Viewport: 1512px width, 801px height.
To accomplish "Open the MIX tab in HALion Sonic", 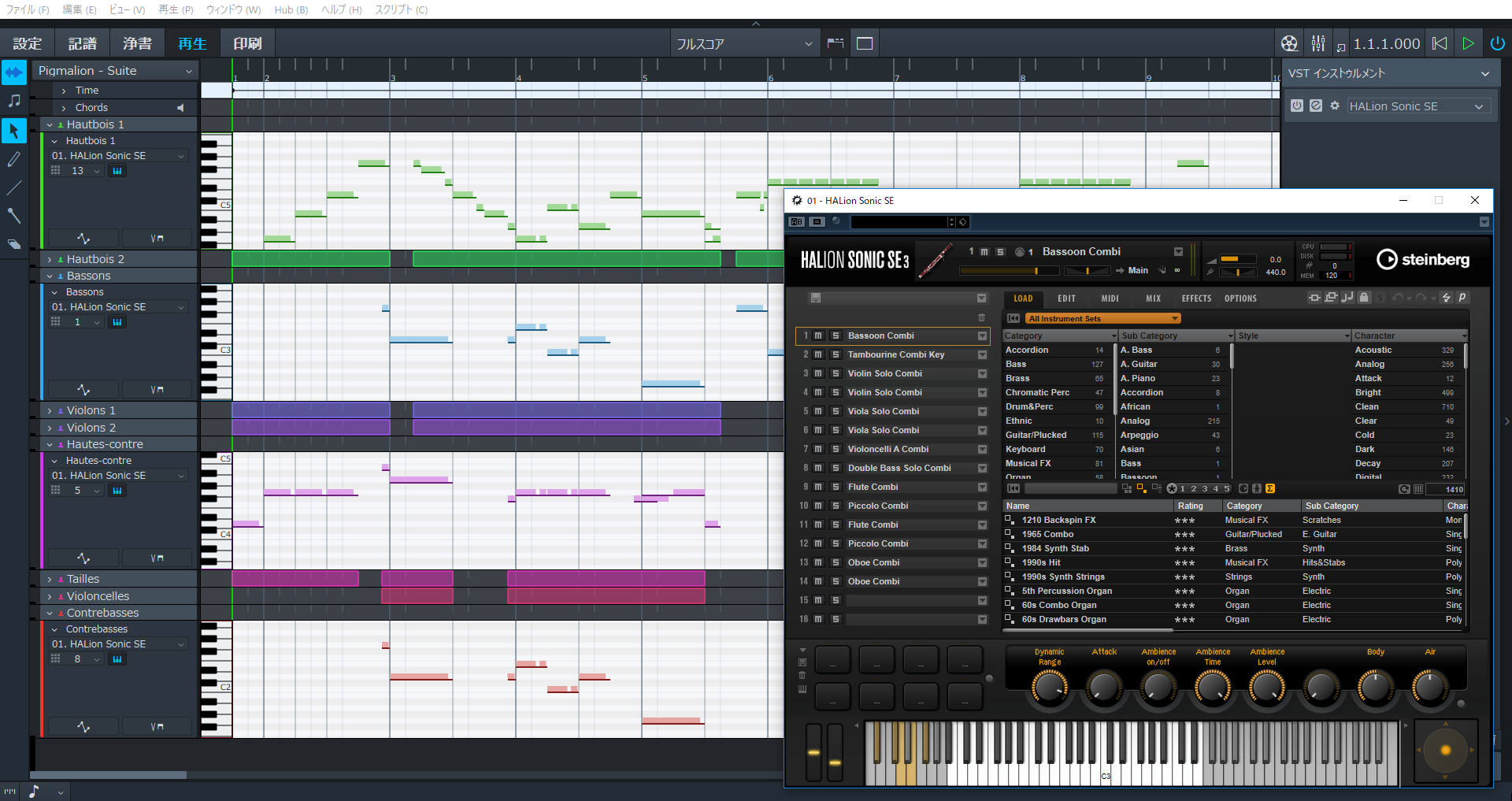I will [1153, 299].
